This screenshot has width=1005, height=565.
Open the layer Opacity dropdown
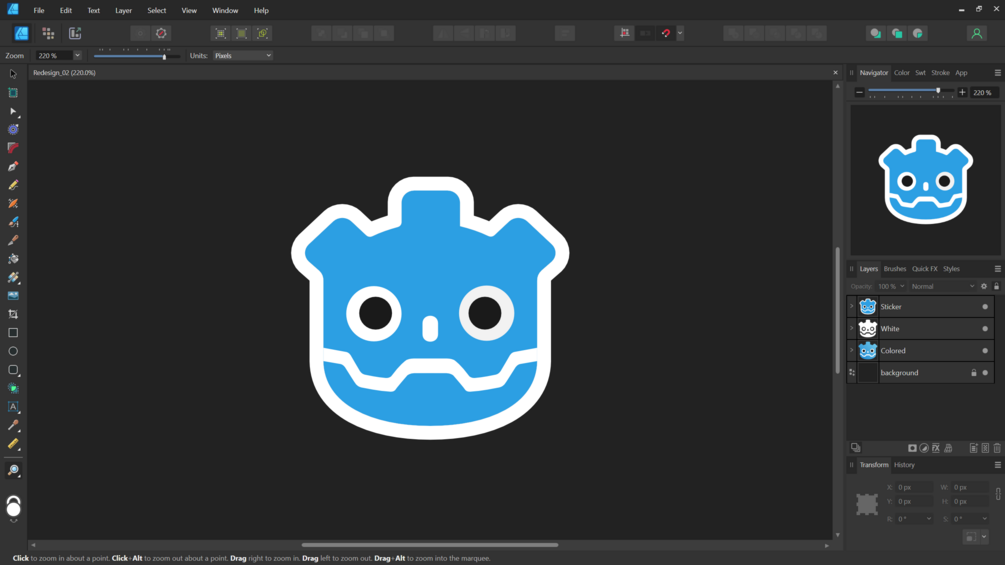[902, 286]
